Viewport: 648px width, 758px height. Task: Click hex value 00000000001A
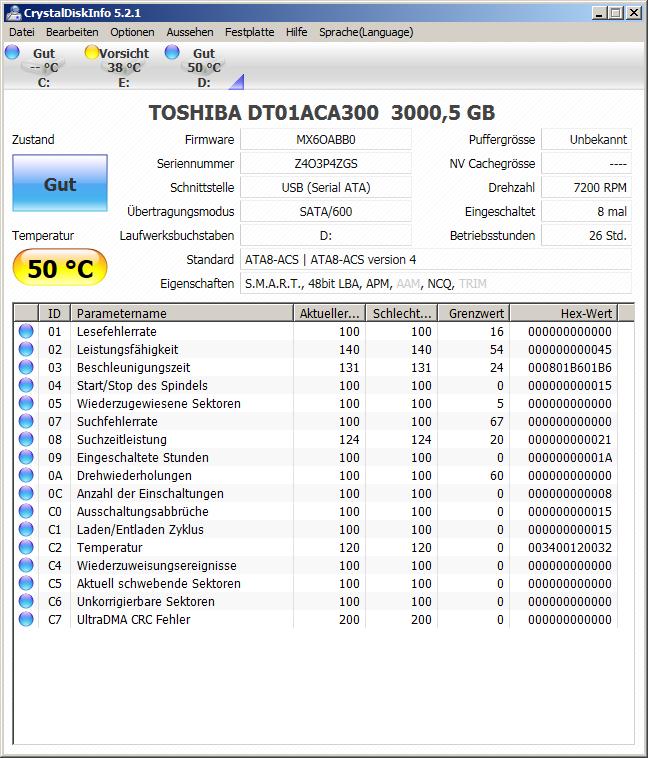(x=570, y=457)
